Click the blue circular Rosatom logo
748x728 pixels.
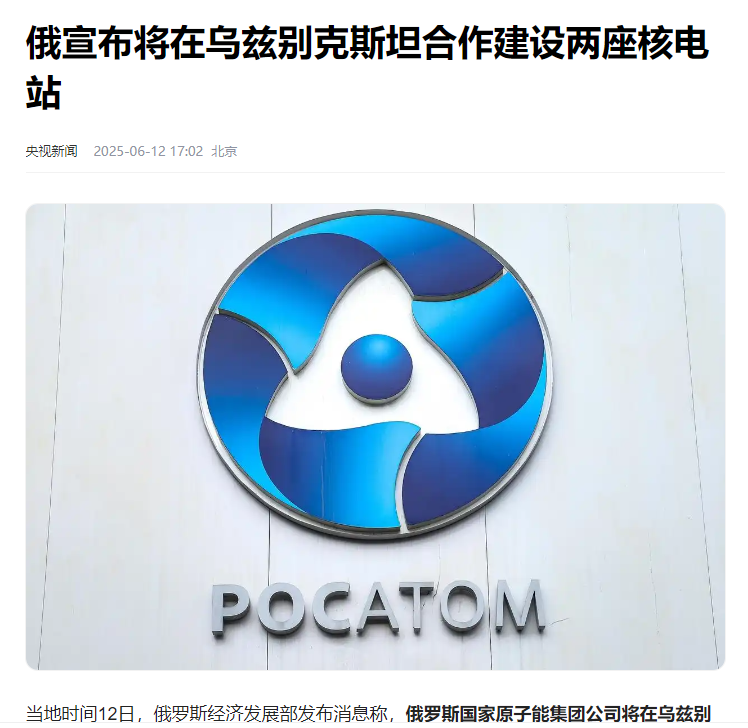[375, 374]
